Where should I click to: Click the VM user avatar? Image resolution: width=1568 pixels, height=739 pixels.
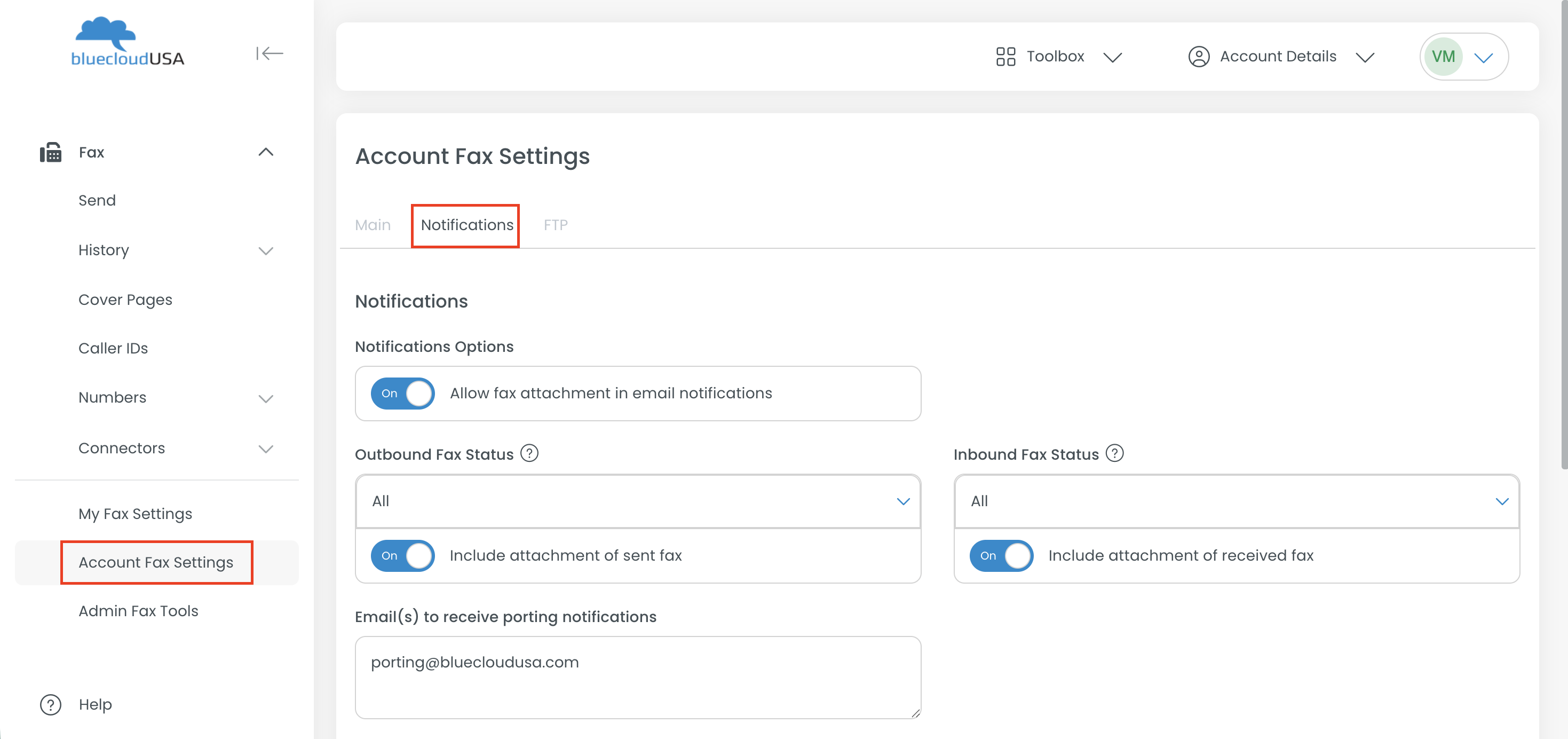(x=1443, y=57)
